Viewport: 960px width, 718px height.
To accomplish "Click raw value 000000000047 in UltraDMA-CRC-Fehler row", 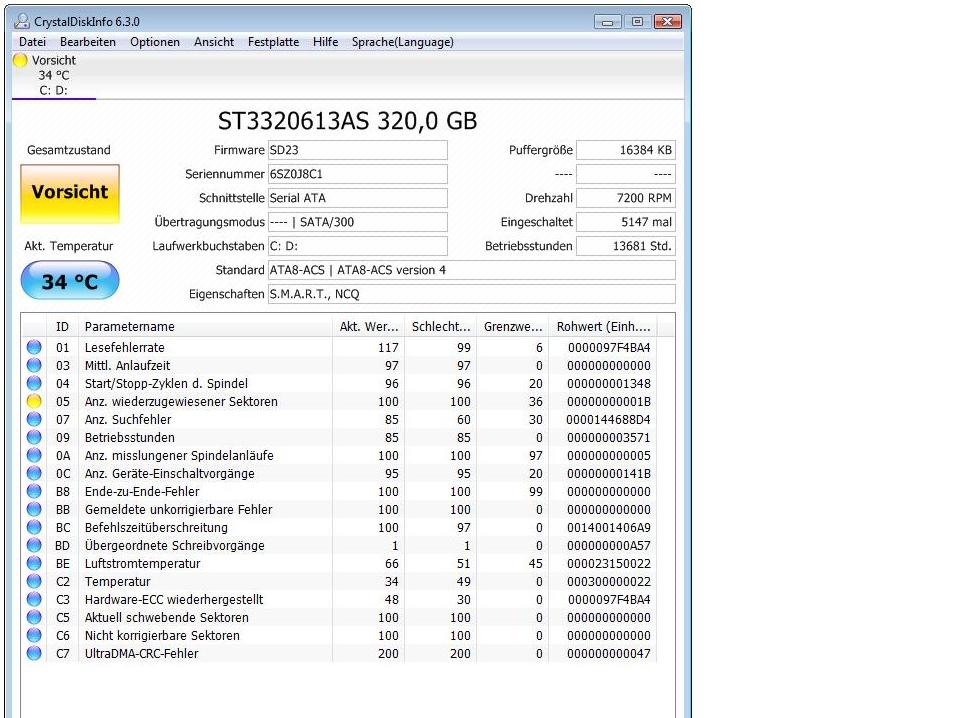I will click(609, 653).
